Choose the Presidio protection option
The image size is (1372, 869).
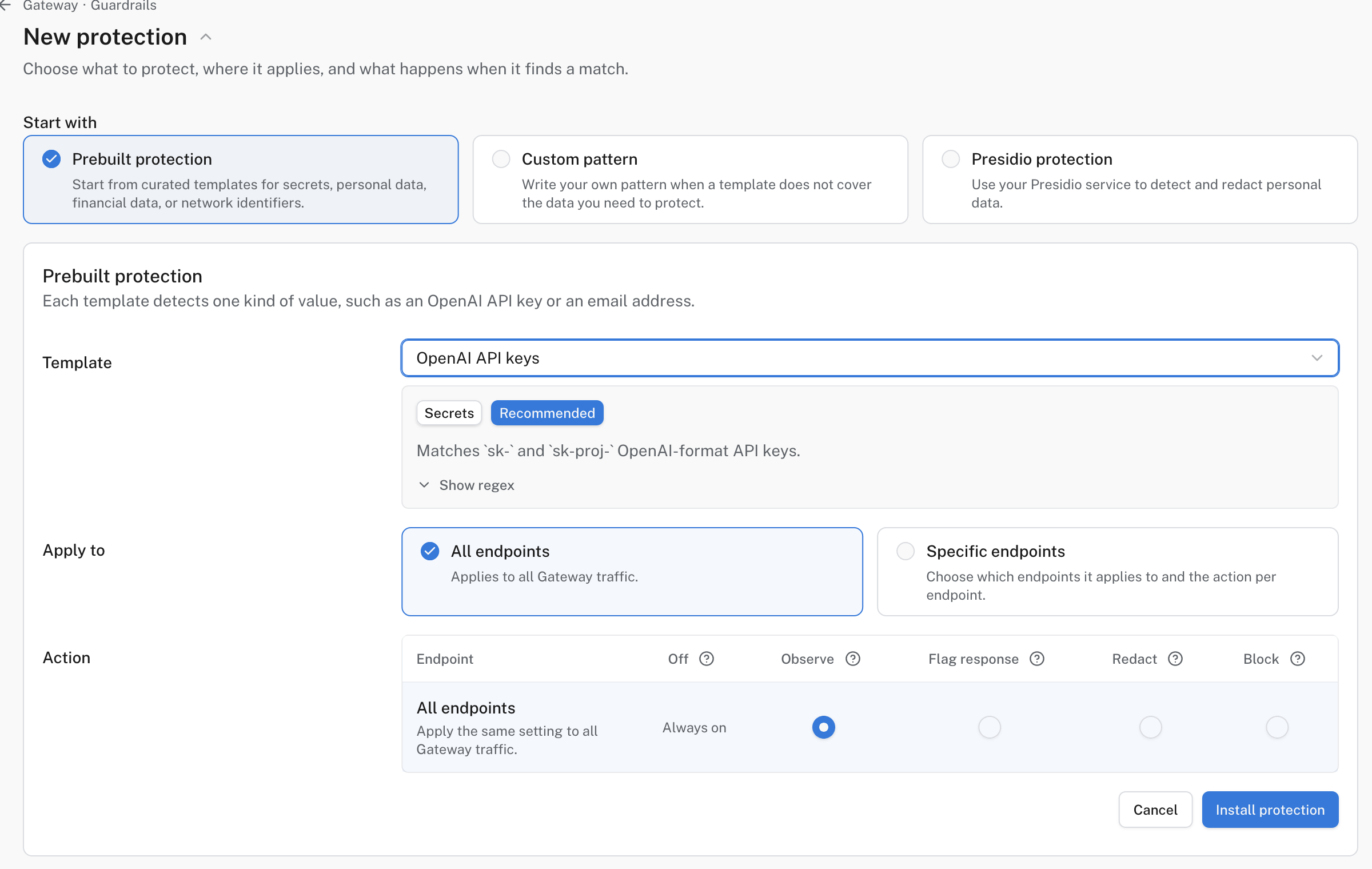point(1140,180)
